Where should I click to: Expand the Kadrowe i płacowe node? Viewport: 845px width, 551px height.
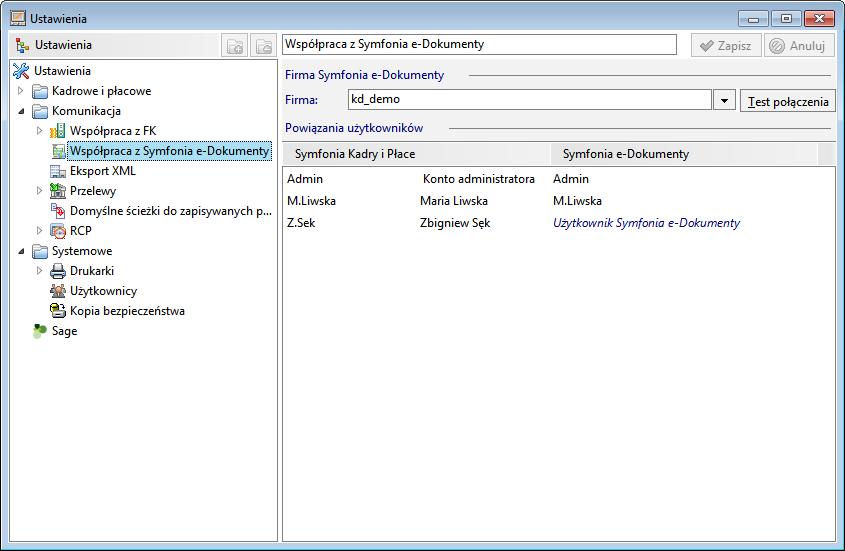pyautogui.click(x=20, y=91)
